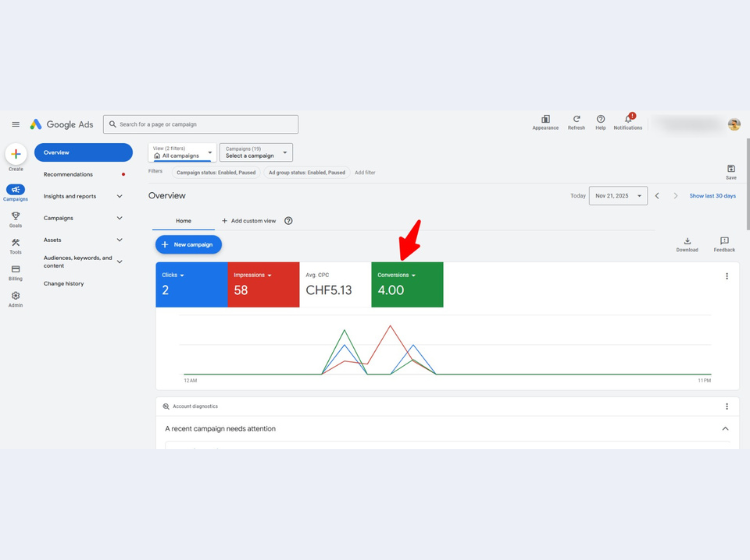Open the Tools wrench icon
The image size is (750, 560).
pyautogui.click(x=16, y=242)
